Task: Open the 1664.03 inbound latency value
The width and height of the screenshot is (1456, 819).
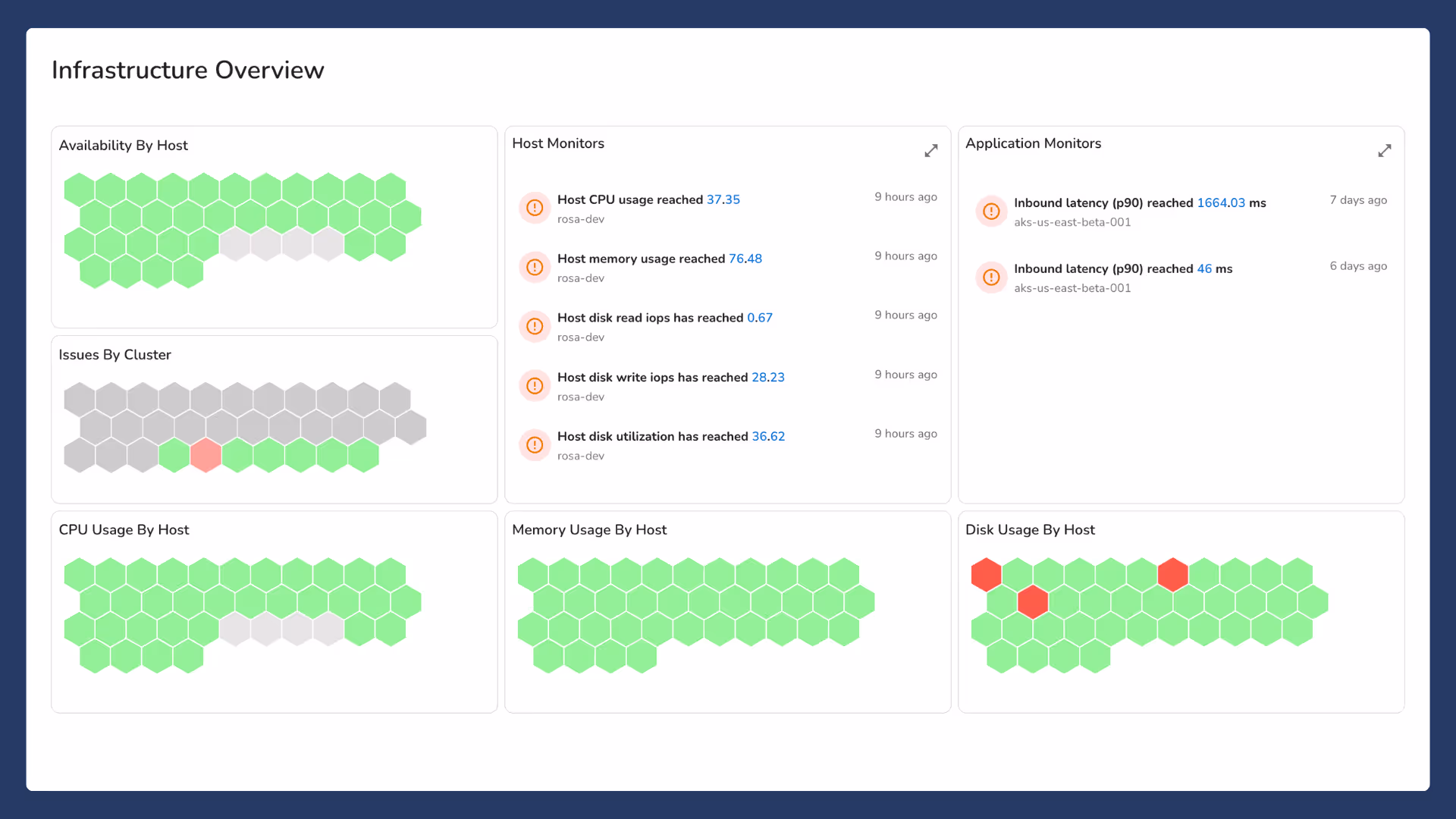Action: (1221, 202)
